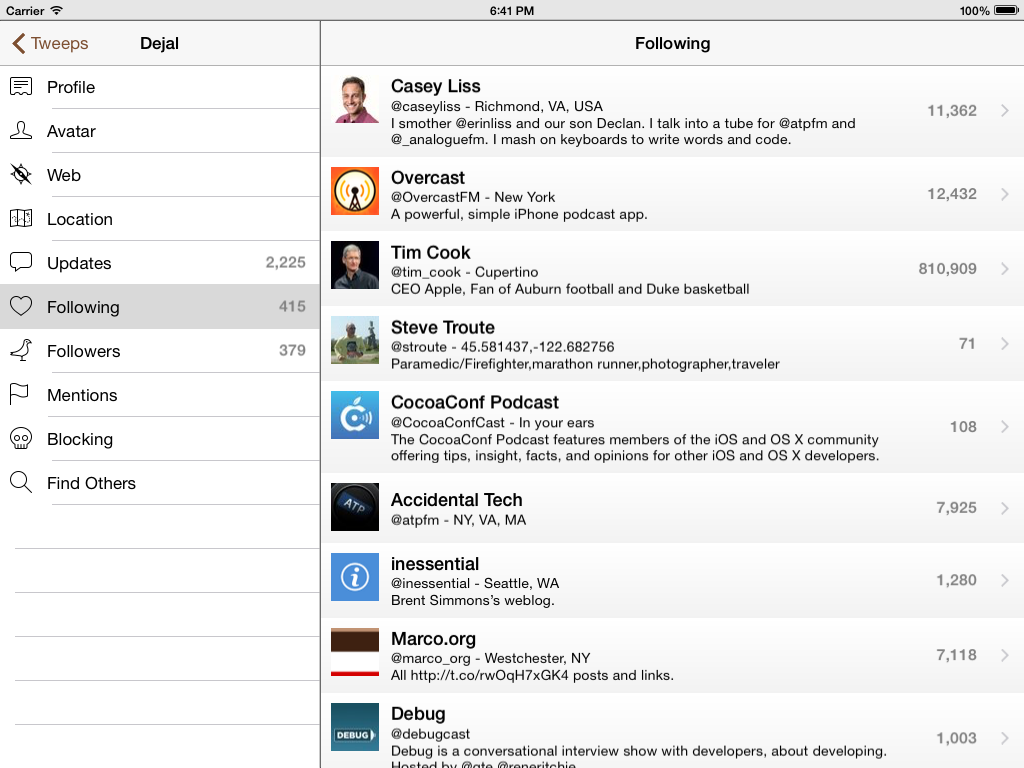This screenshot has width=1024, height=768.
Task: Click the @CocoaConfCast handle text
Action: [448, 423]
